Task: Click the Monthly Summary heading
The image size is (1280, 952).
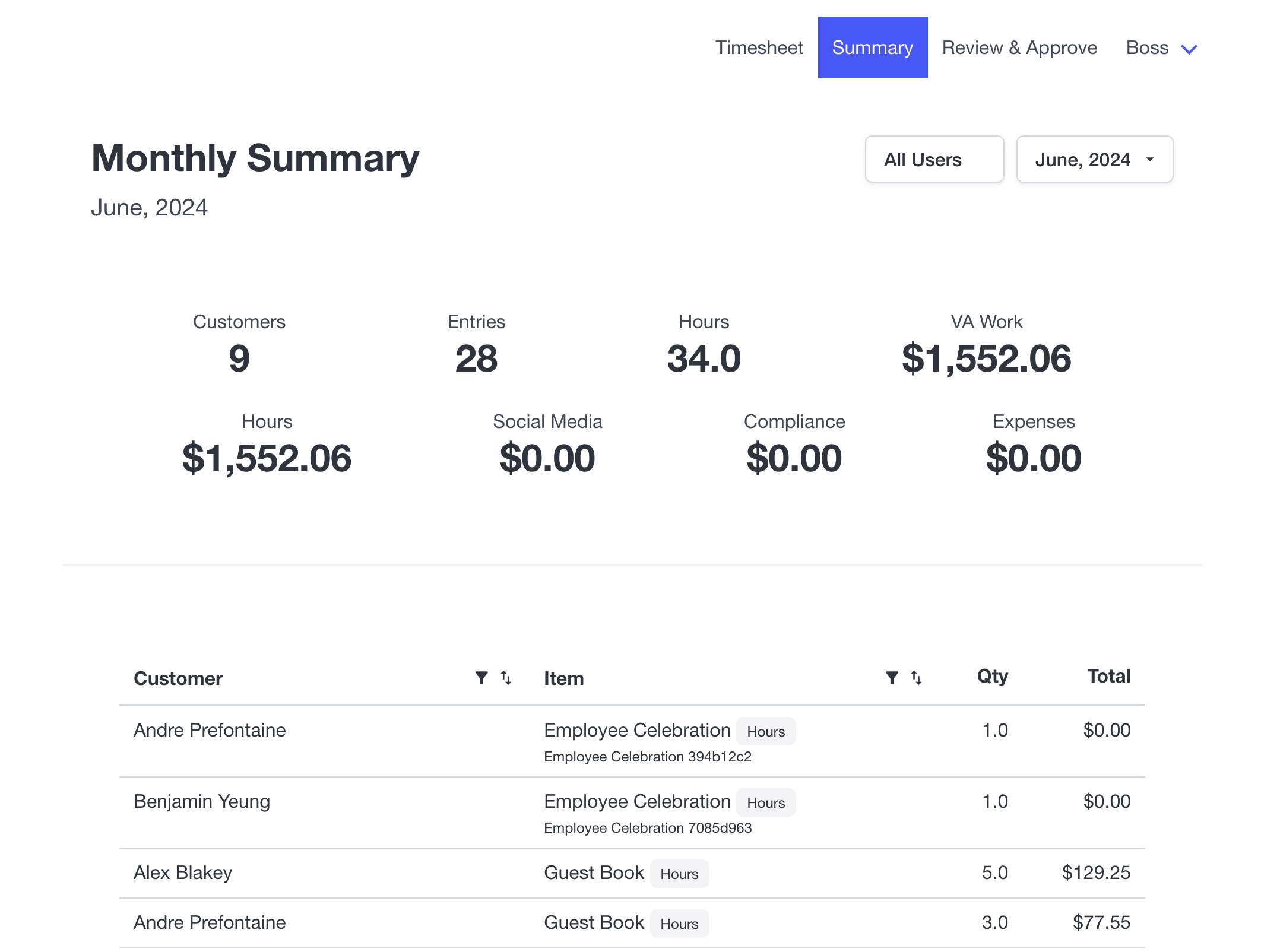Action: coord(255,158)
